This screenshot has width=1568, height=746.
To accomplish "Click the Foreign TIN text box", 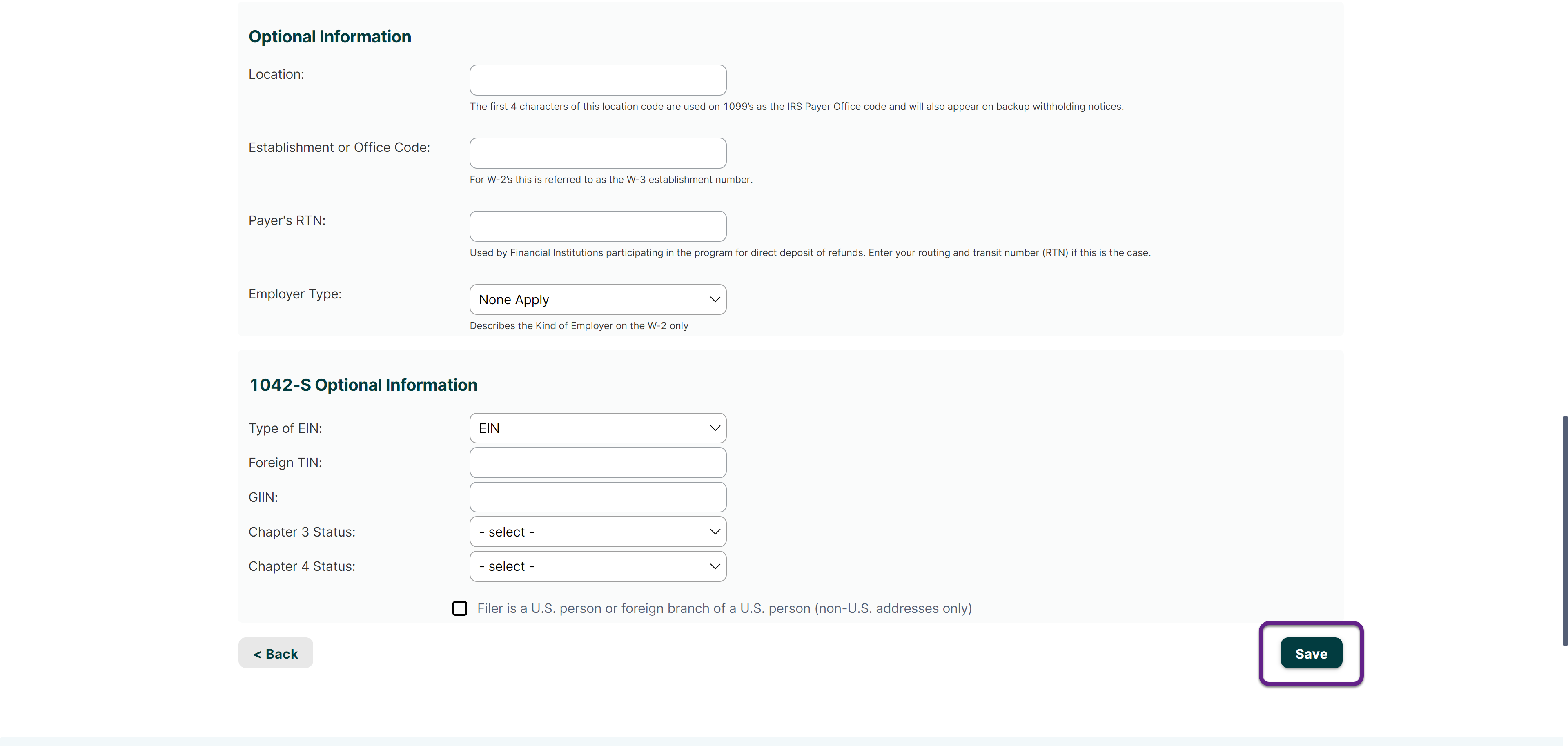I will [597, 463].
